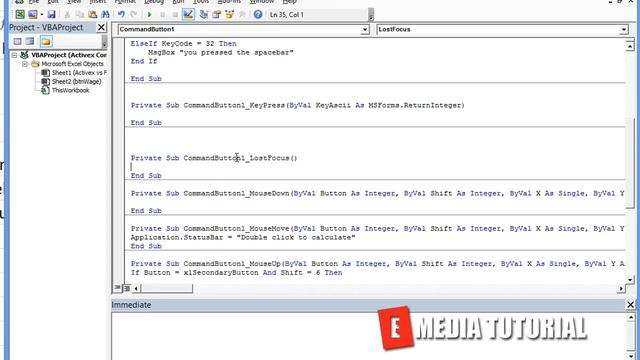Image resolution: width=640 pixels, height=360 pixels.
Task: Close the Immediate window
Action: [x=630, y=305]
